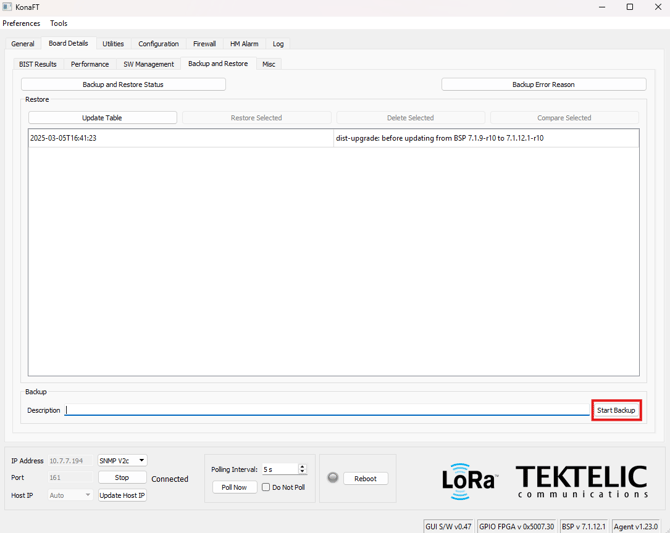Viewport: 670px width, 533px height.
Task: Switch to the Firewall tab
Action: pyautogui.click(x=204, y=44)
